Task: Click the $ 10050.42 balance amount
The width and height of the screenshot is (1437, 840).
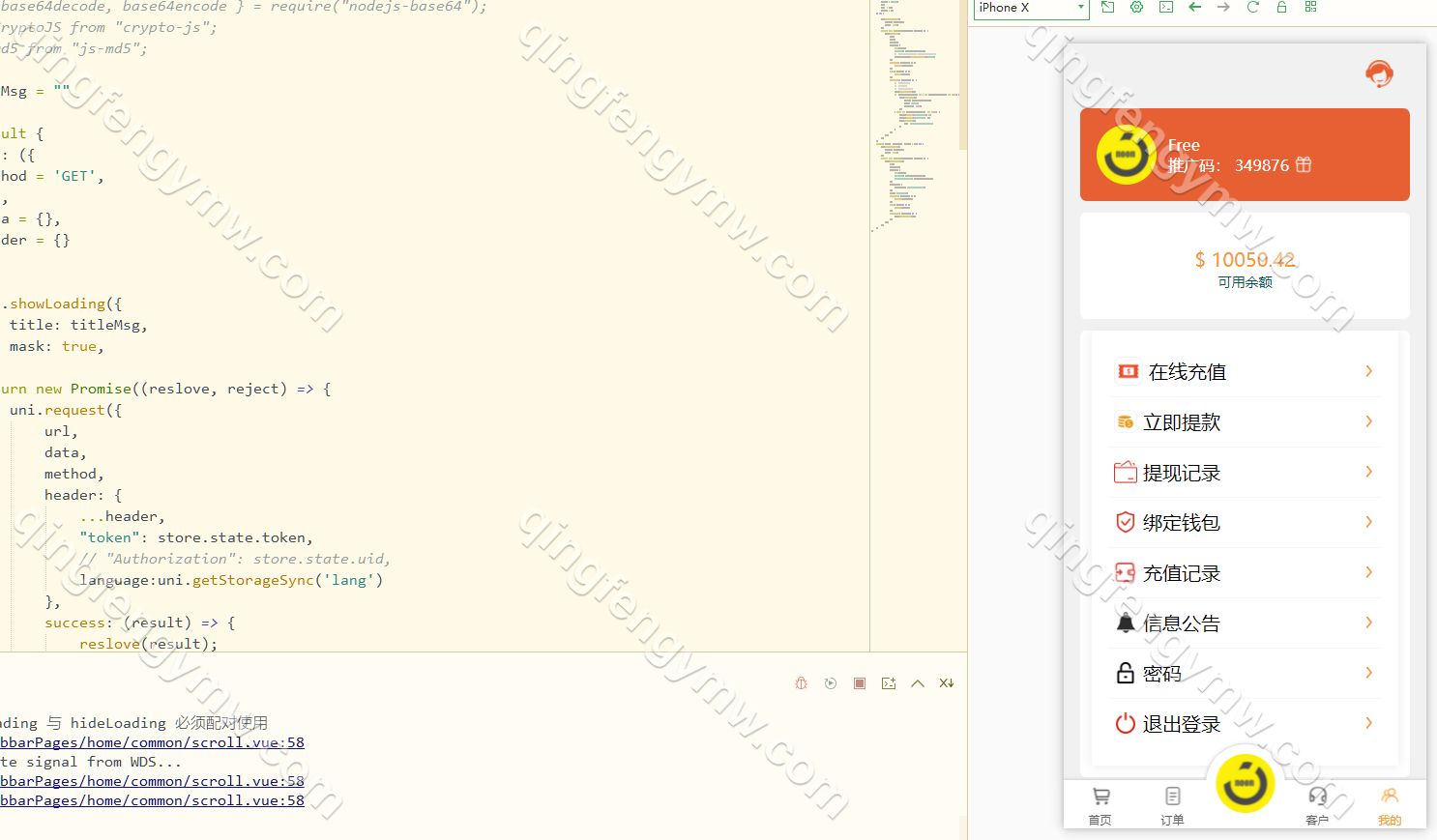Action: coord(1245,259)
